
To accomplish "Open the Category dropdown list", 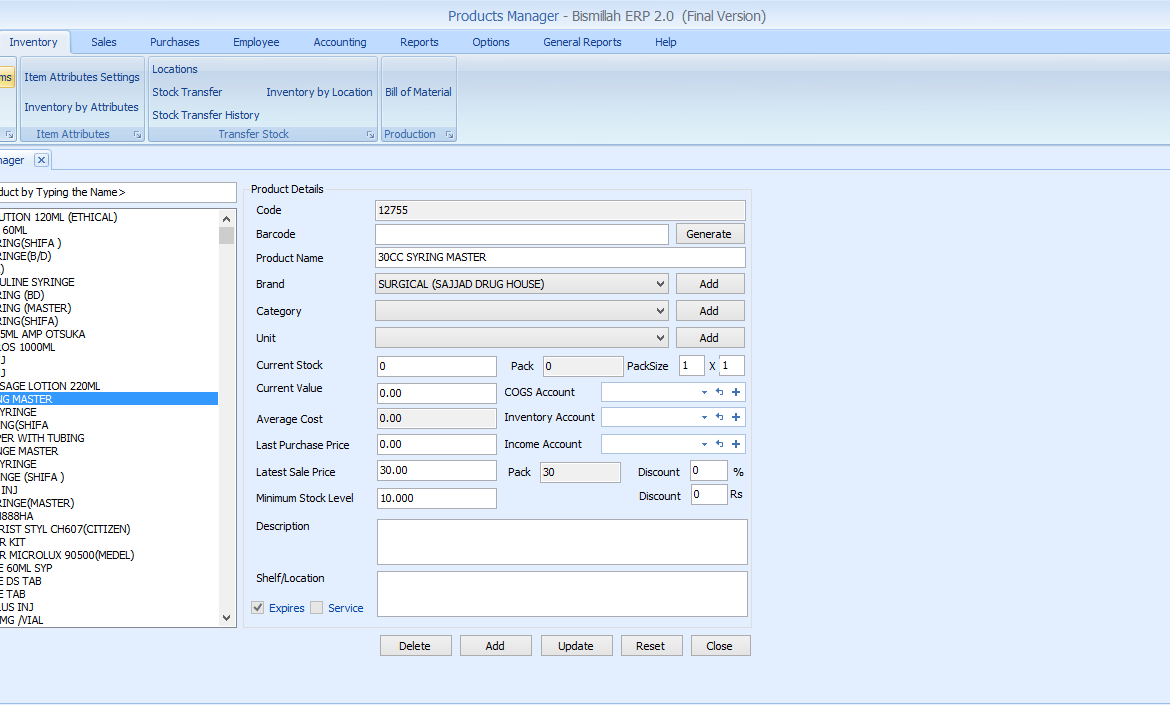I will 660,311.
